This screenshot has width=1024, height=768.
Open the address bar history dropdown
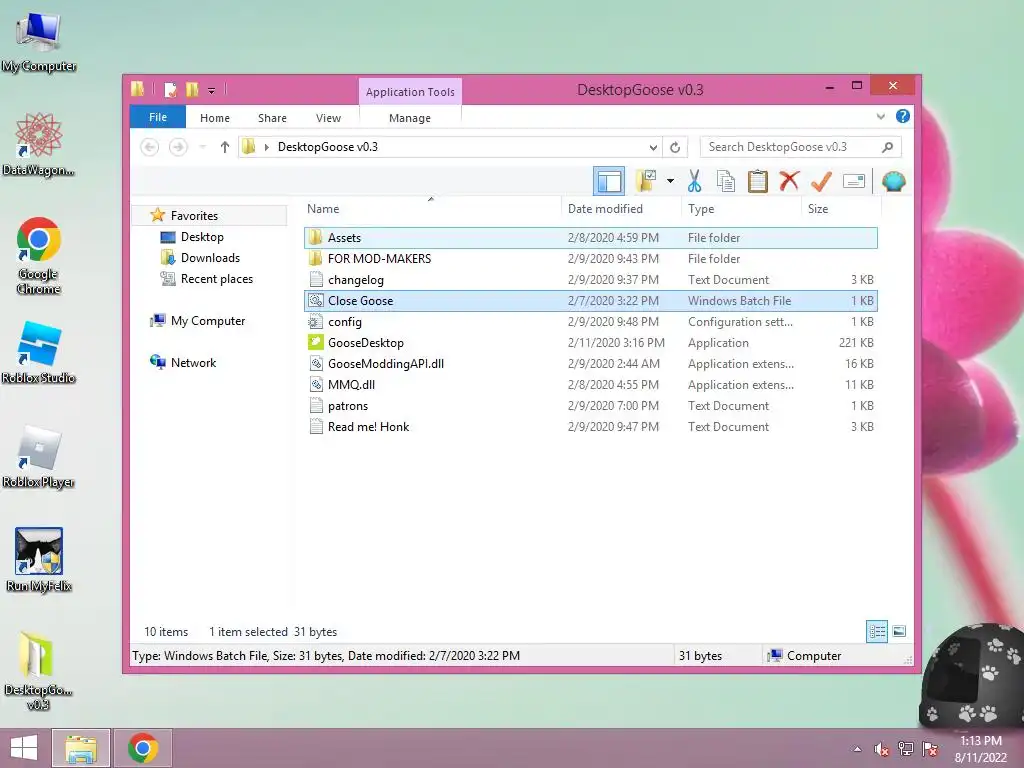pos(652,147)
